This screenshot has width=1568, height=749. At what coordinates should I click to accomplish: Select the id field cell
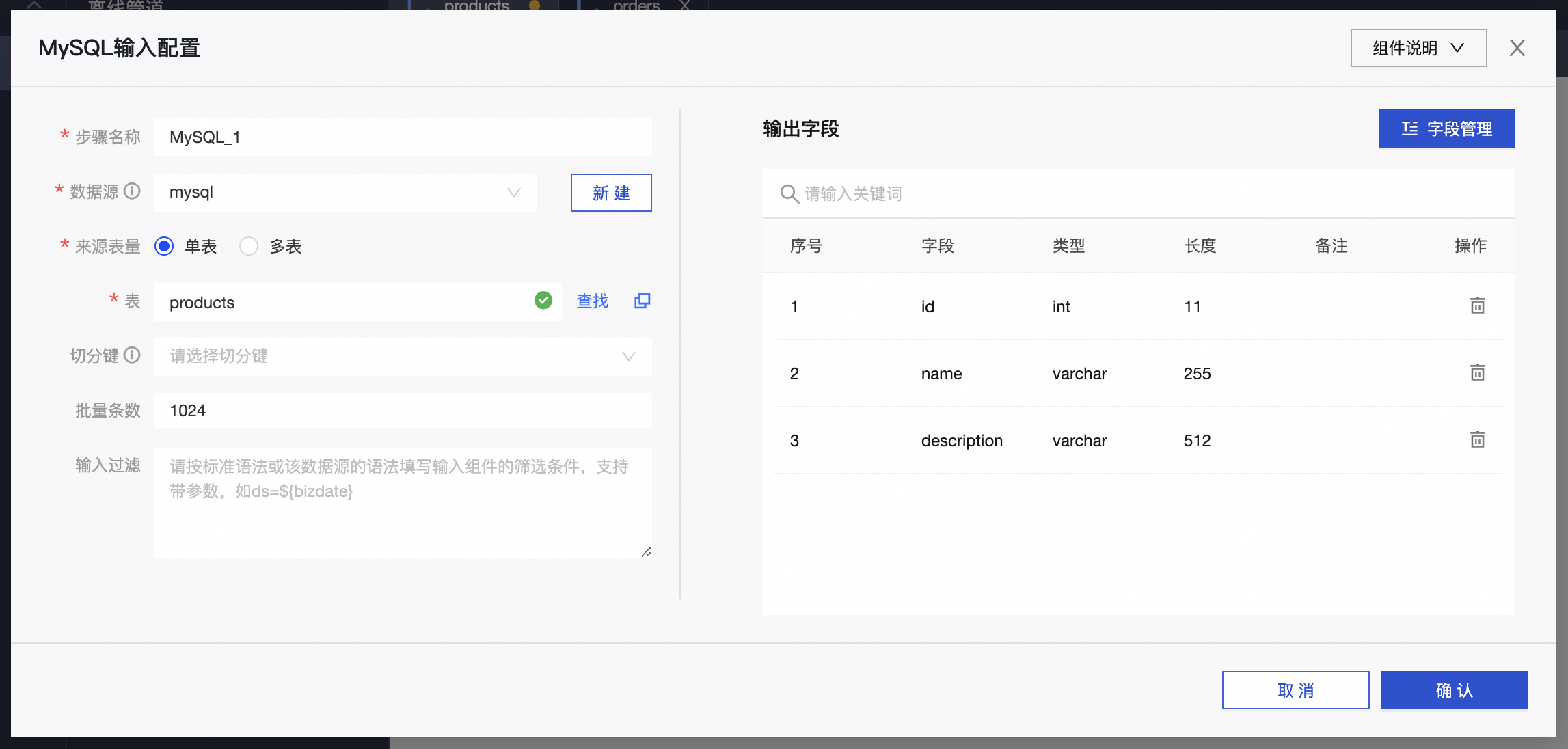(x=928, y=307)
